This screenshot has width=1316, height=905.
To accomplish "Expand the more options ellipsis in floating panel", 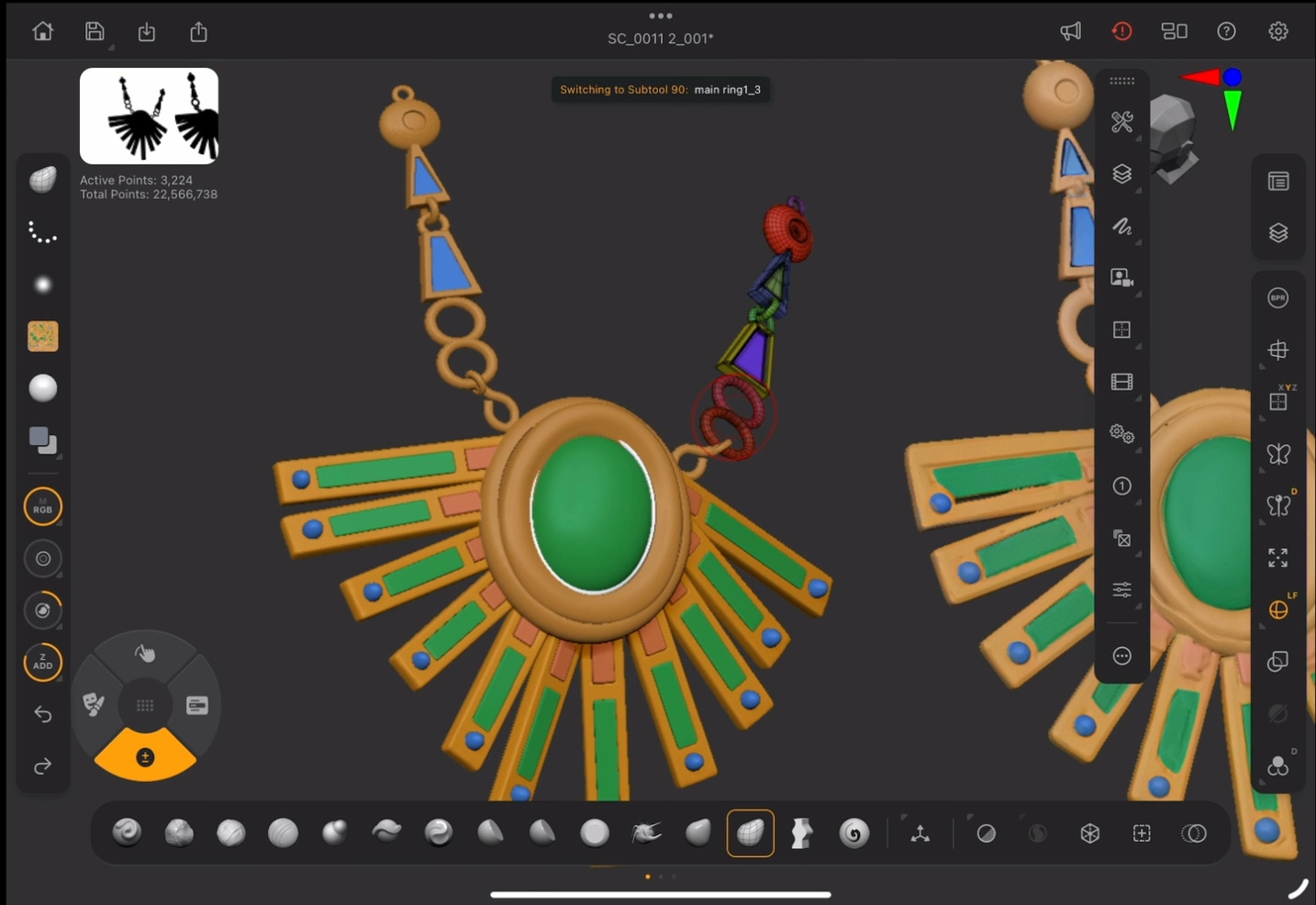I will tap(1121, 655).
